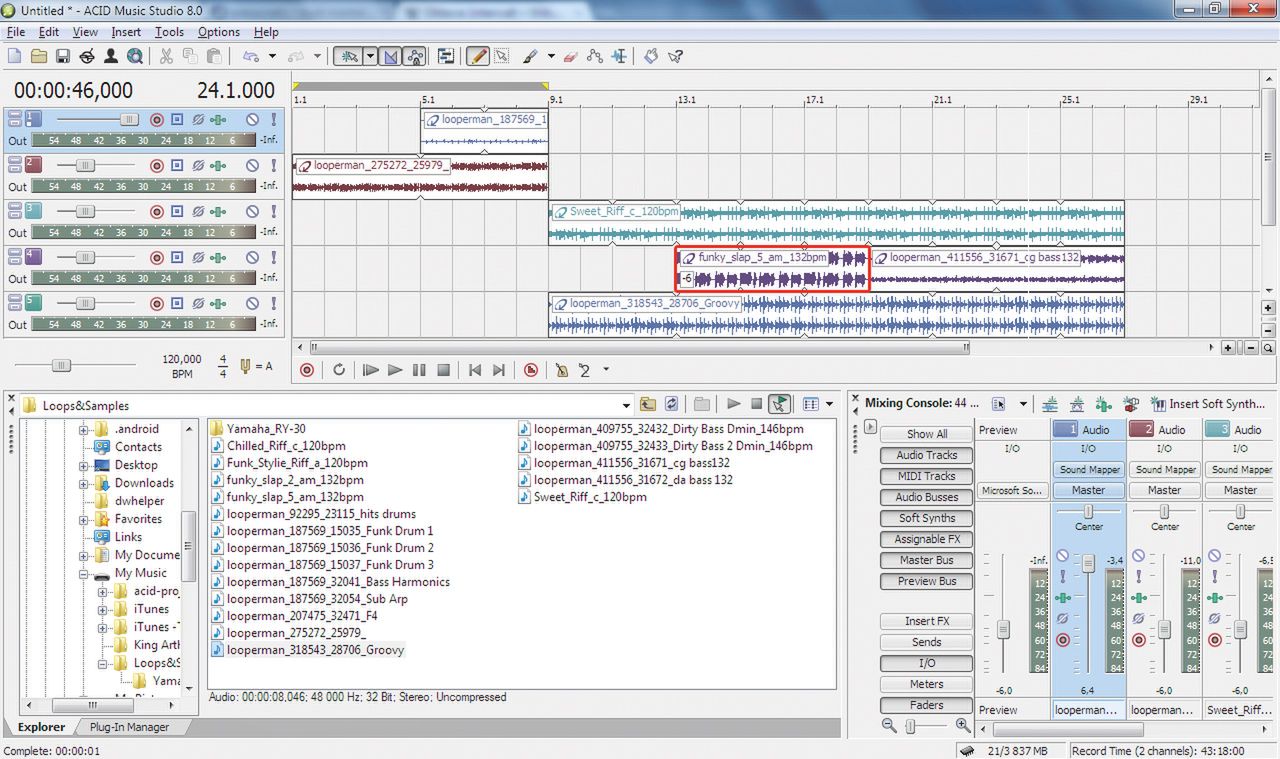Click the Pause button in transport bar
The height and width of the screenshot is (759, 1280).
(x=419, y=370)
